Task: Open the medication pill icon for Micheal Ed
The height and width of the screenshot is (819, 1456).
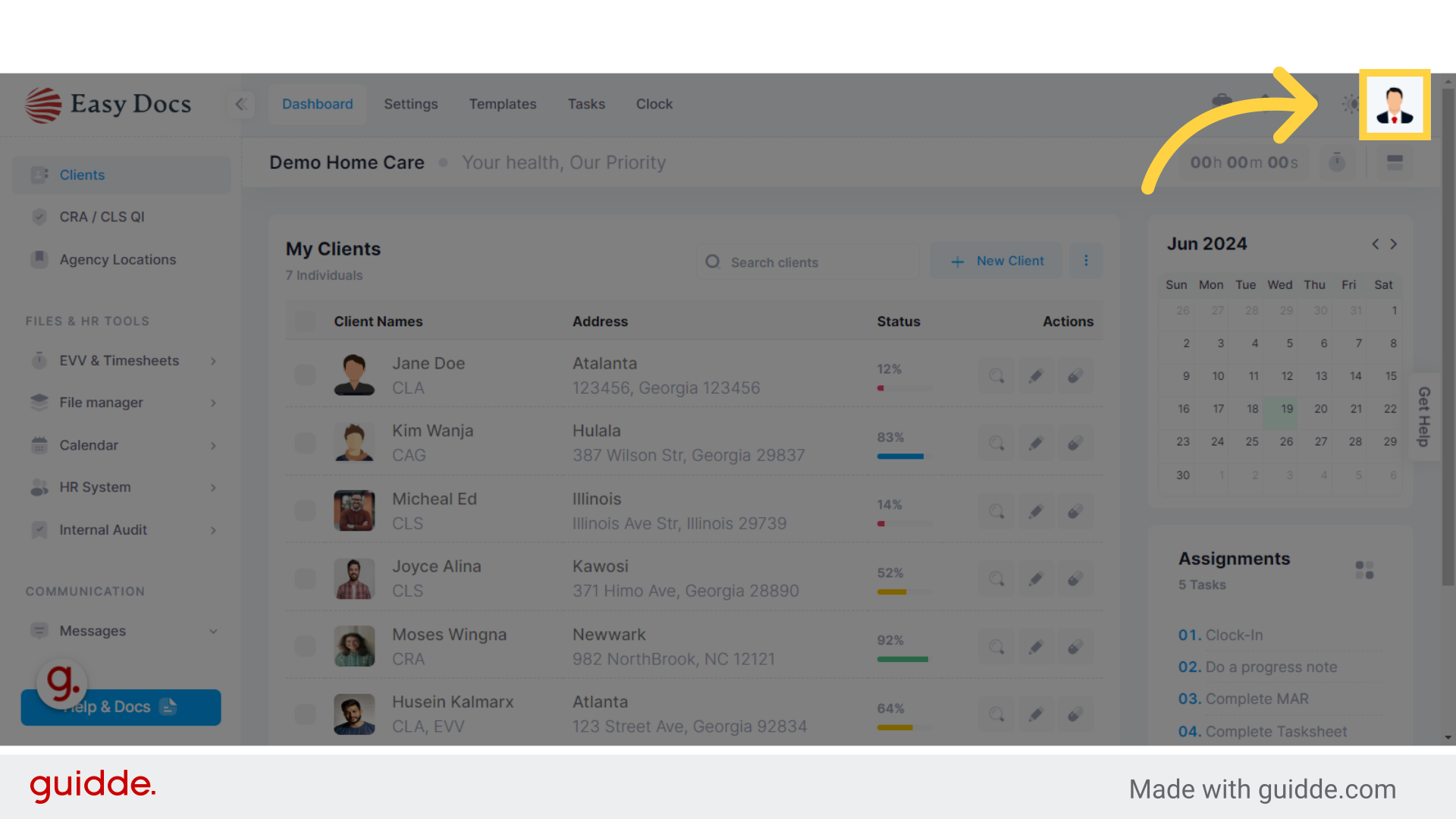Action: click(x=1075, y=511)
